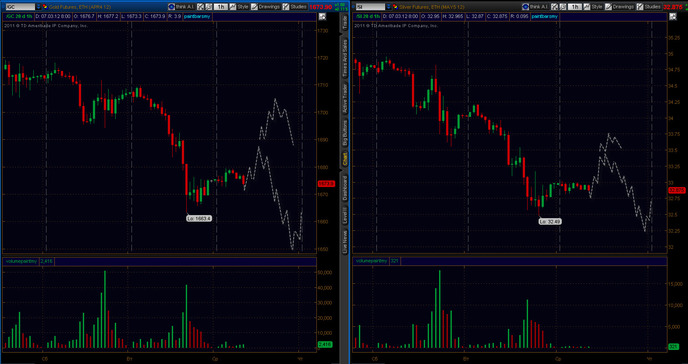Click the chart settings icon under gold Studies
Screen dimensions: 688x364
(322, 17)
